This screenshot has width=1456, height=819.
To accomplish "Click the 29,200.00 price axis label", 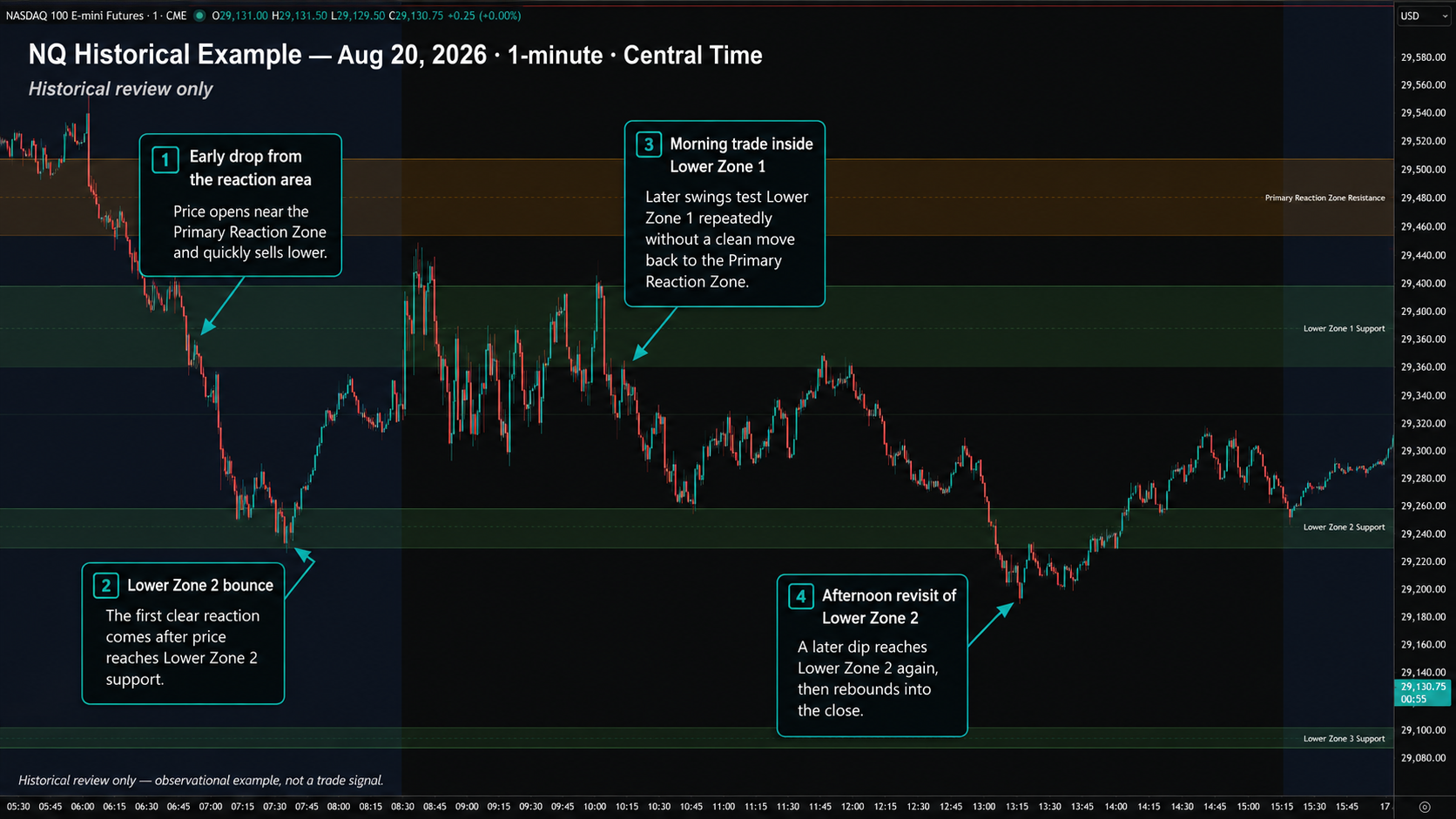I will click(x=1423, y=589).
